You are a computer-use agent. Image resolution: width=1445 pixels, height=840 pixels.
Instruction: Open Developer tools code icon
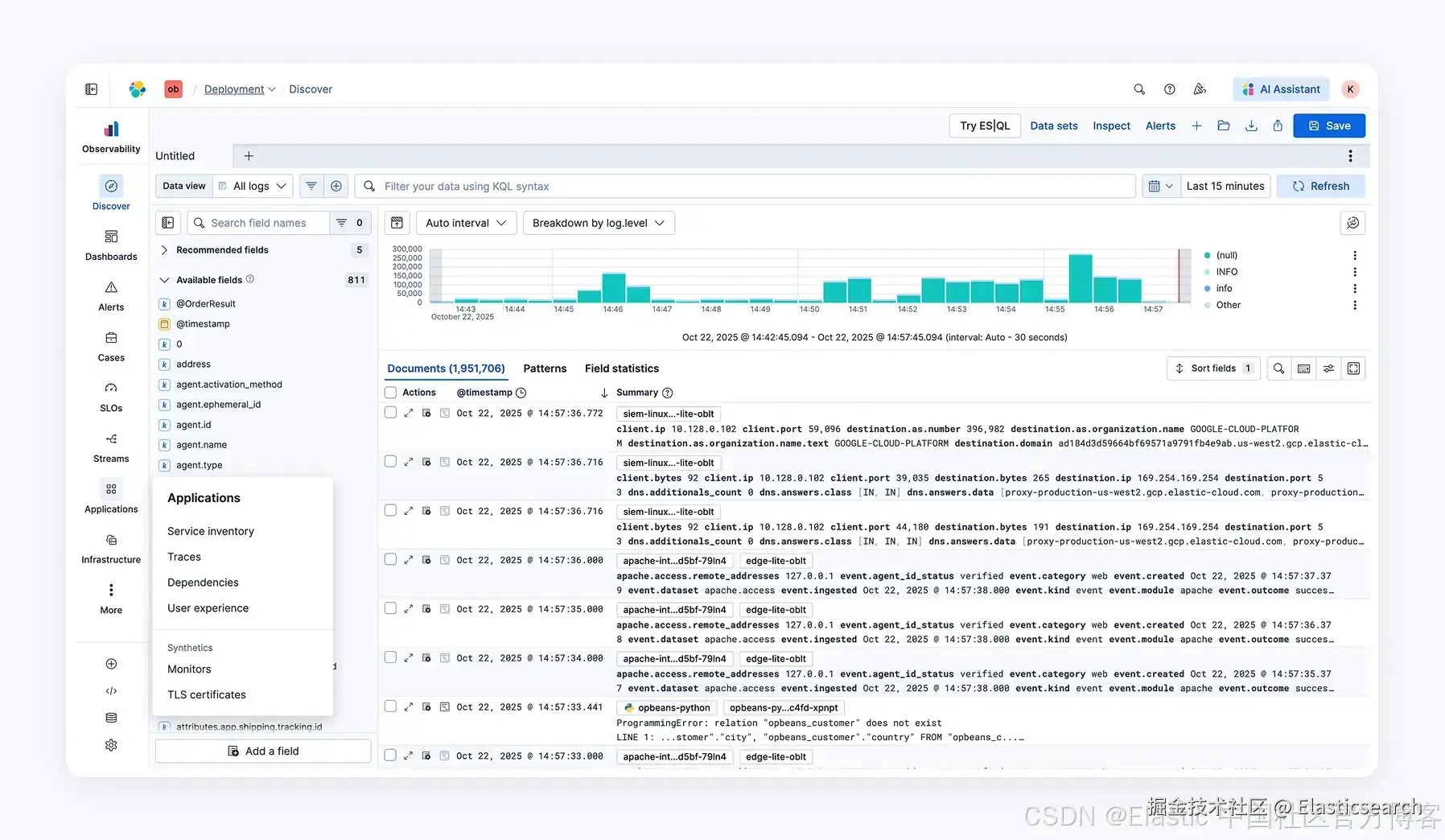[111, 690]
